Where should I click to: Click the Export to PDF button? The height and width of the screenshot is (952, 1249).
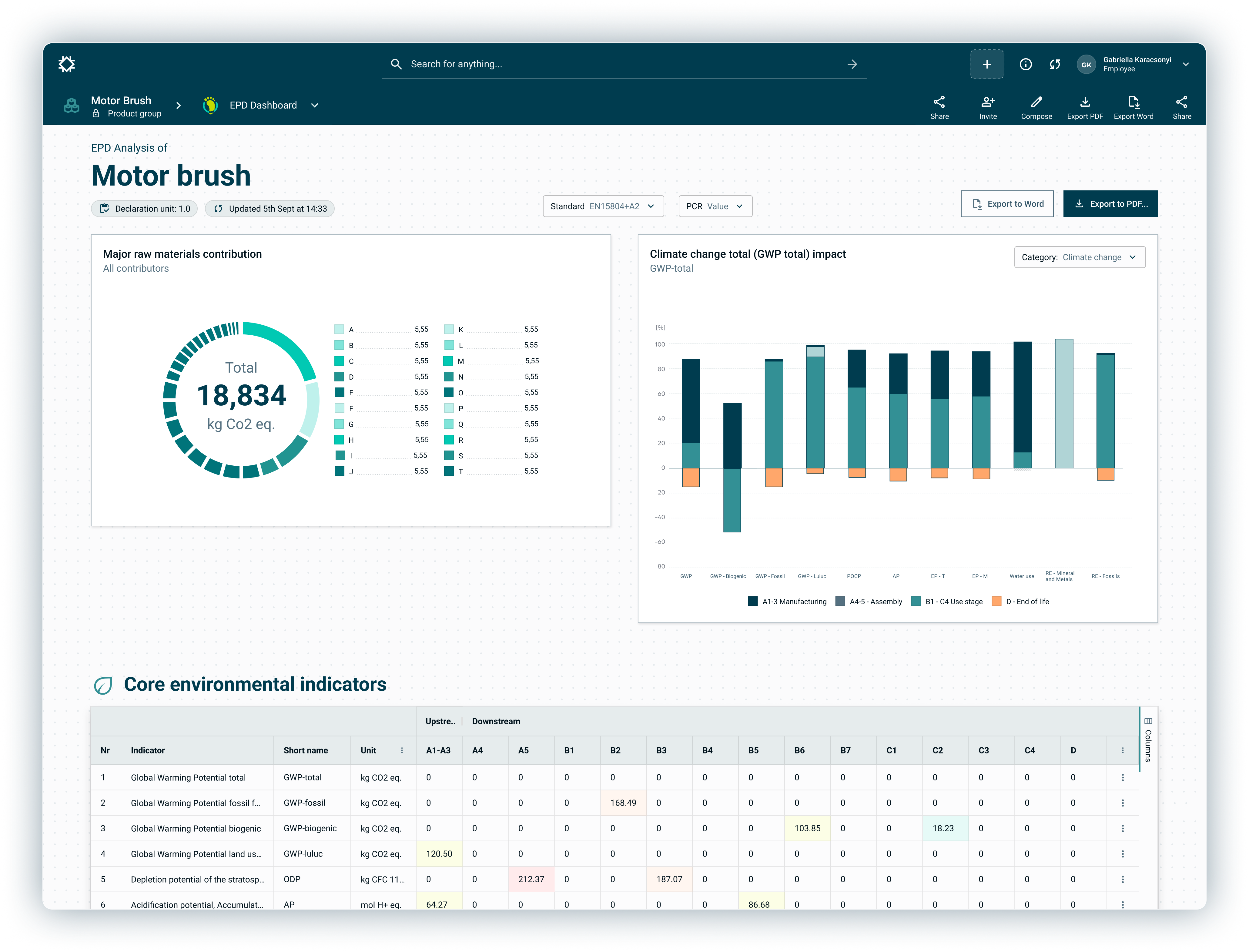coord(1110,204)
